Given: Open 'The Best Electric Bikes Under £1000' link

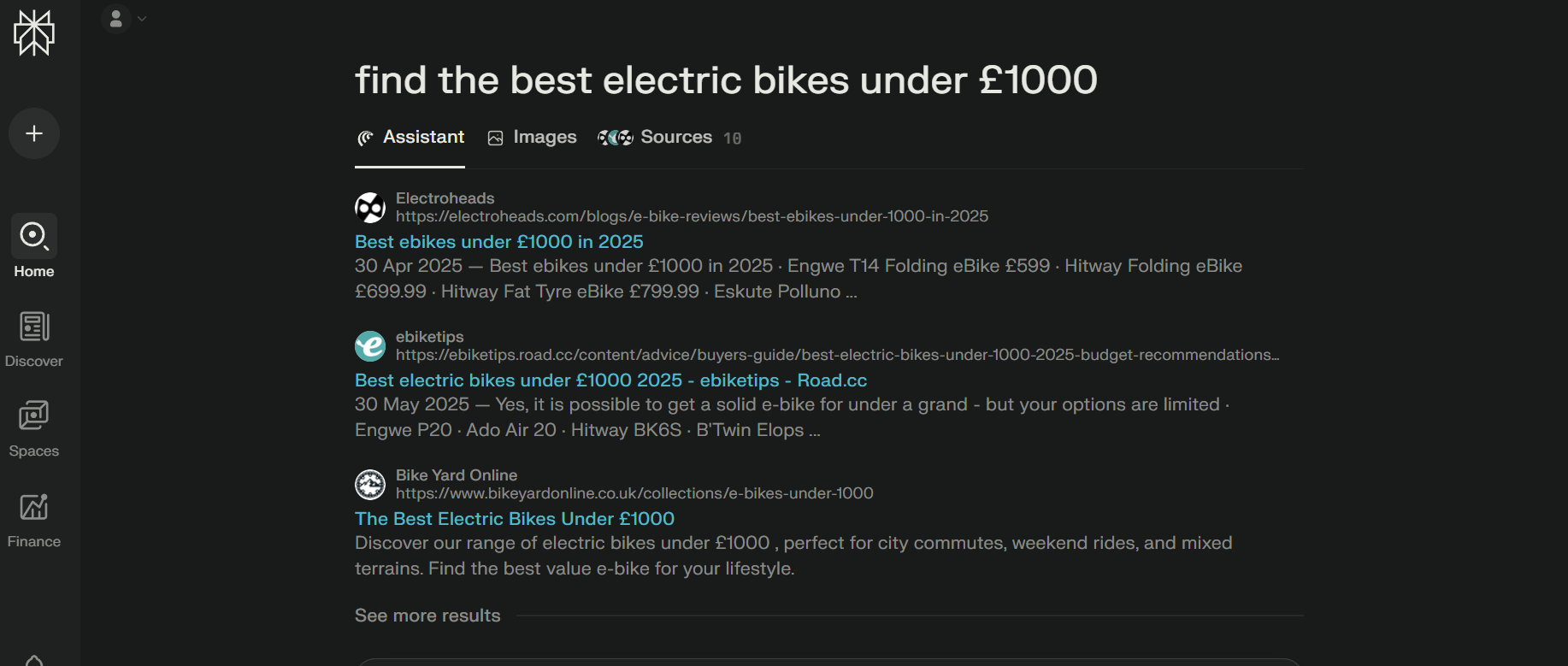Looking at the screenshot, I should point(515,519).
